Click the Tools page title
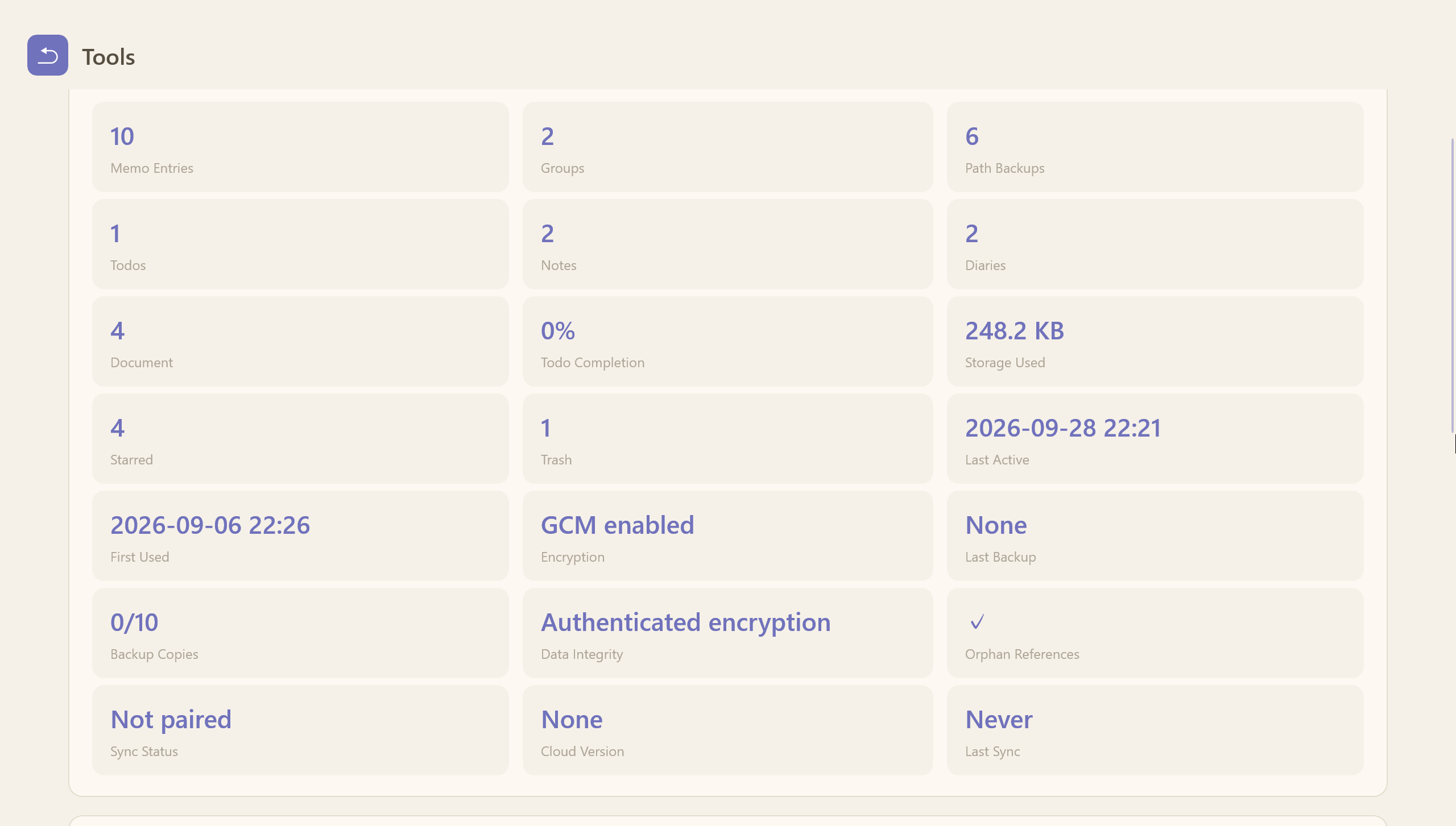This screenshot has width=1456, height=826. tap(109, 57)
